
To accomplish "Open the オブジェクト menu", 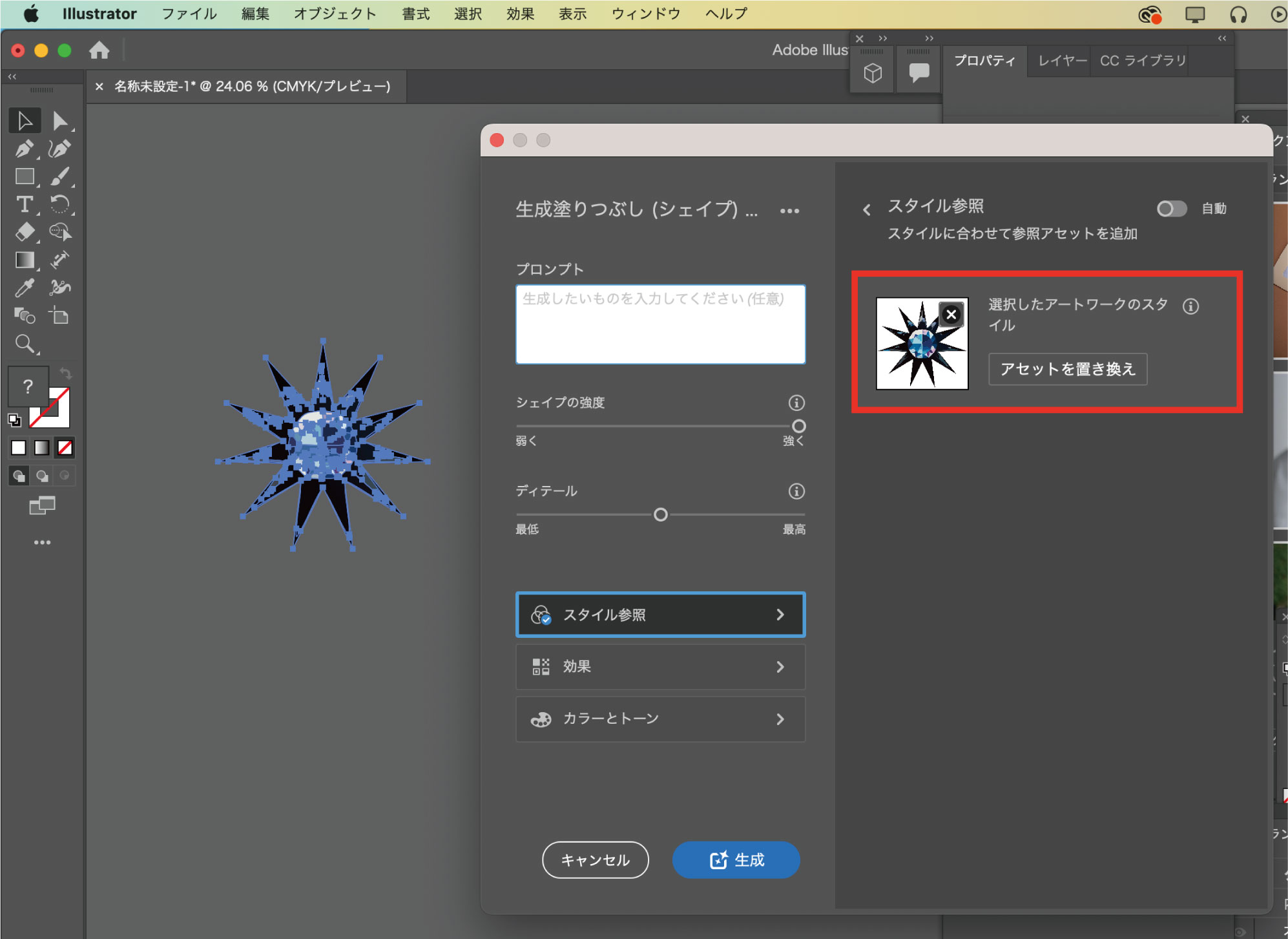I will [x=335, y=14].
